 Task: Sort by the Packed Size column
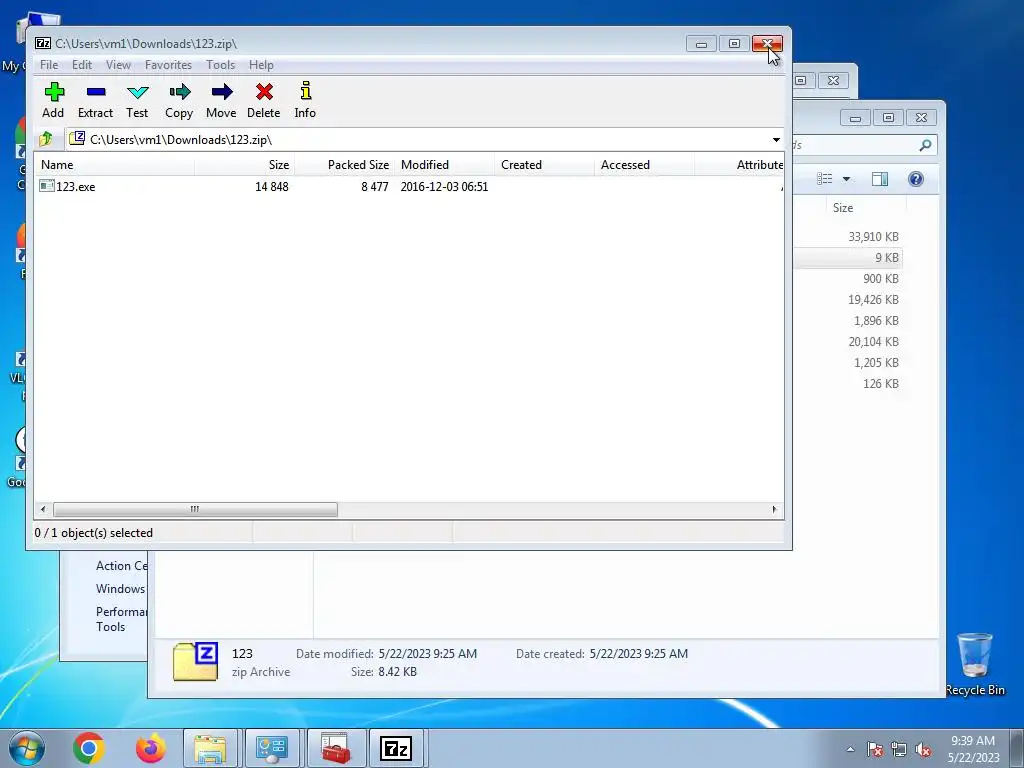(345, 165)
